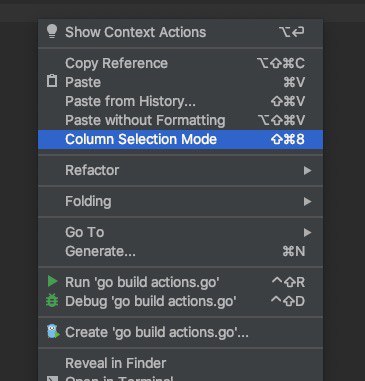365x381 pixels.
Task: Click the green Run triangle icon
Action: [52, 281]
